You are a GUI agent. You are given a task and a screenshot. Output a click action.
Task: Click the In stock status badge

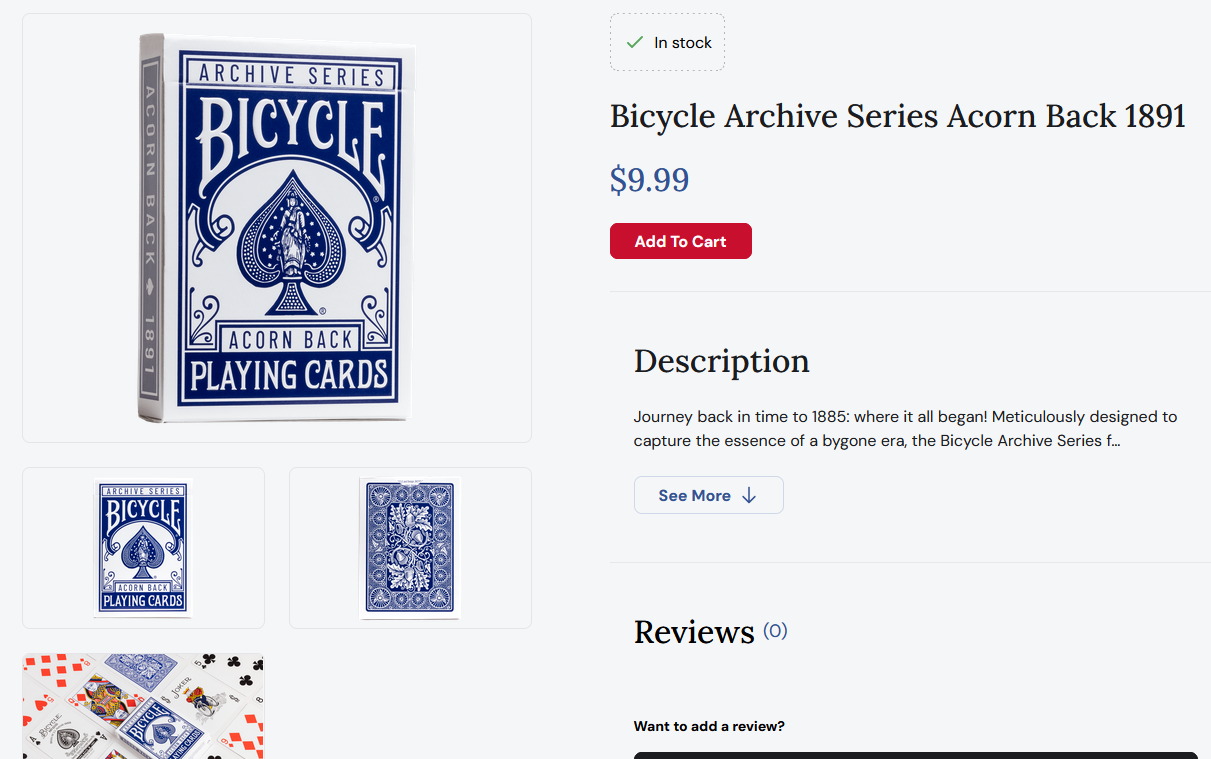point(668,42)
